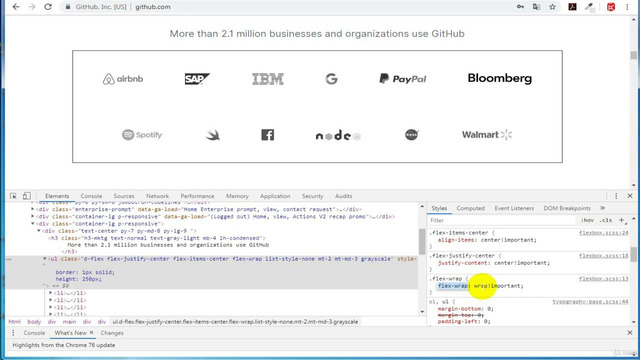Open the Event Listeners tab
Screen dimensions: 640x360
[514, 208]
